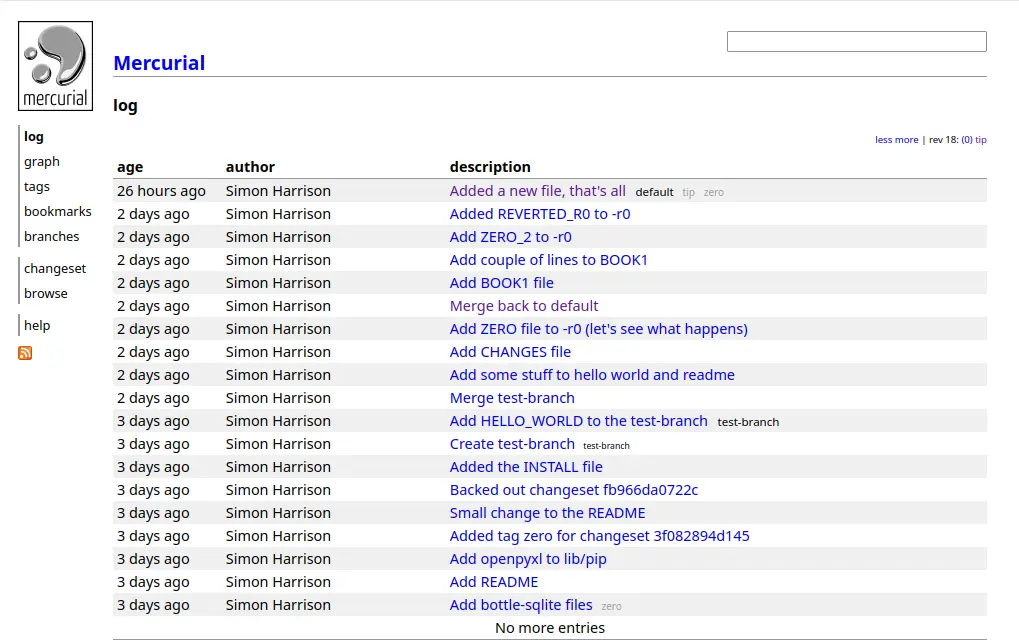Open 'Add HELLO_WORLD to the test-branch' changeset
This screenshot has height=640, width=1019.
coord(578,421)
